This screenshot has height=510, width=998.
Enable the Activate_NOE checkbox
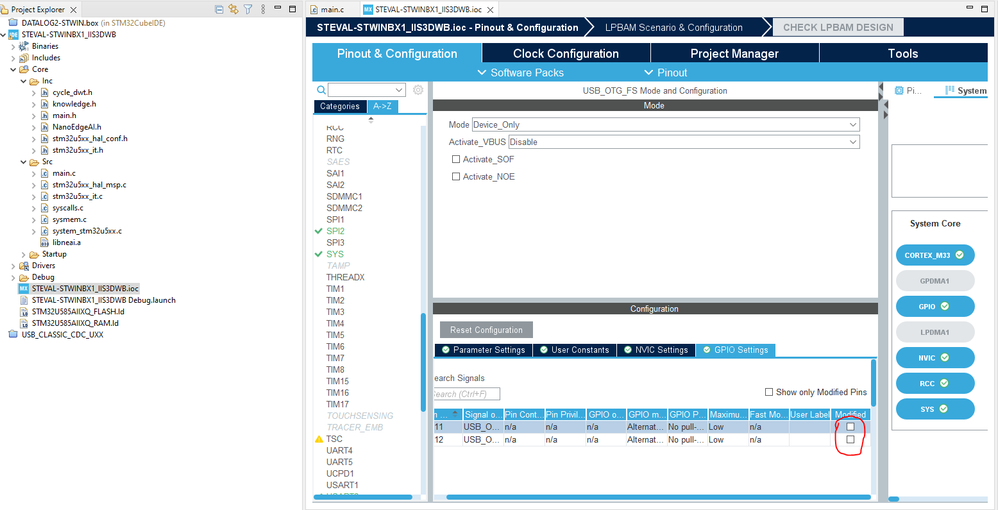click(456, 177)
